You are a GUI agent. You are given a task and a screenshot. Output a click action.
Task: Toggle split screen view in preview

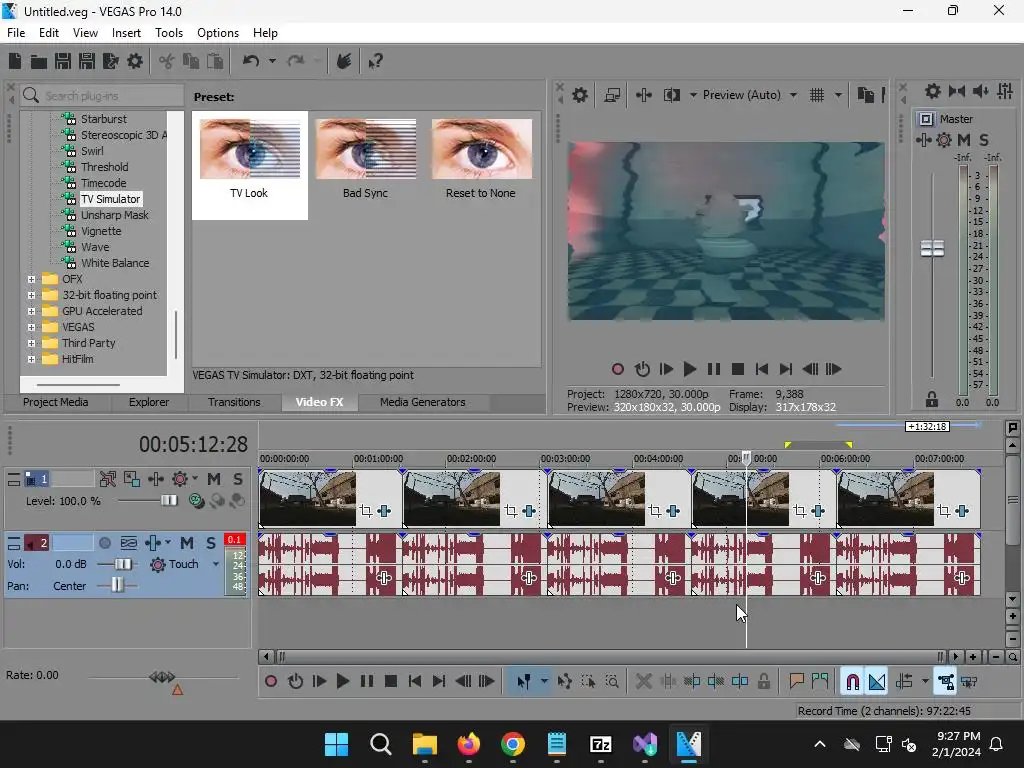pos(671,95)
